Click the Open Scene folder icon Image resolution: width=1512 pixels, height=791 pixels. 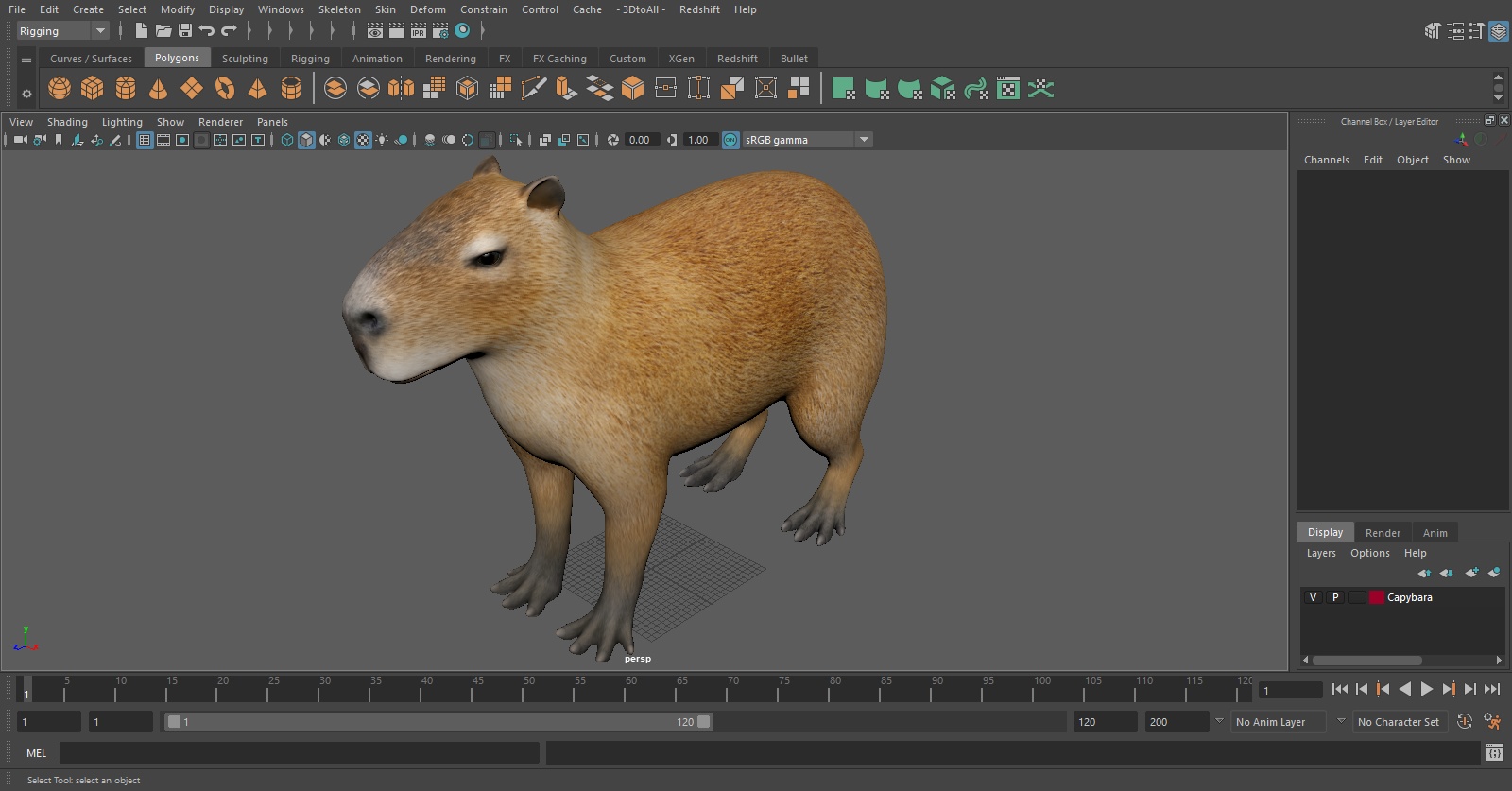(163, 31)
